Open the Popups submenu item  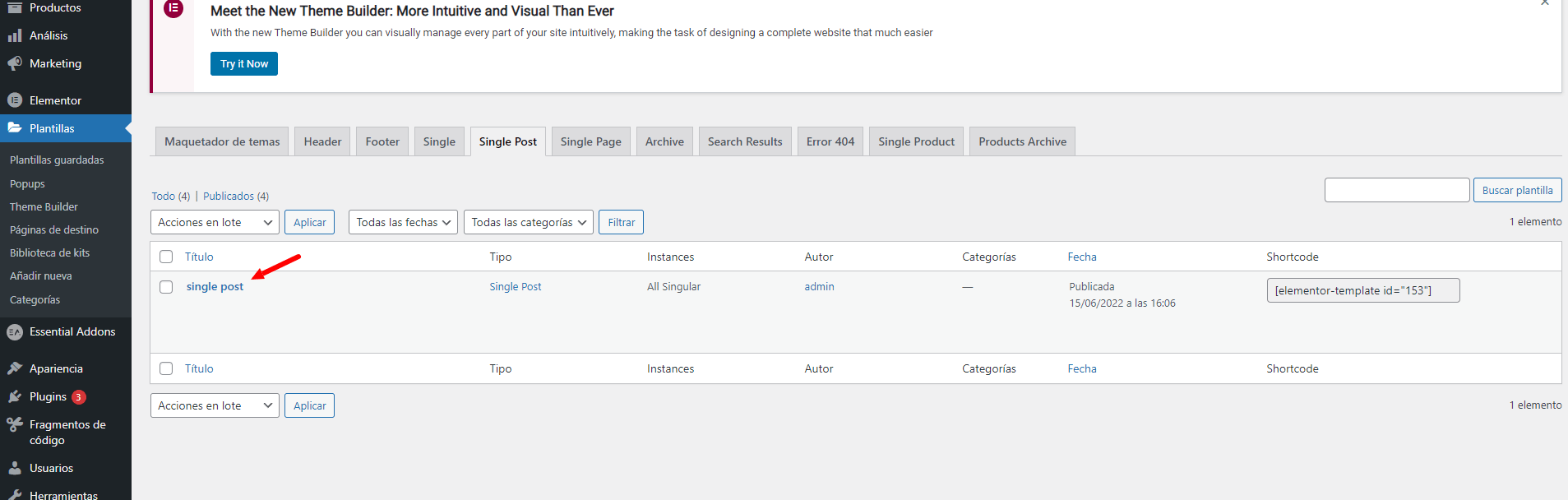coord(27,183)
